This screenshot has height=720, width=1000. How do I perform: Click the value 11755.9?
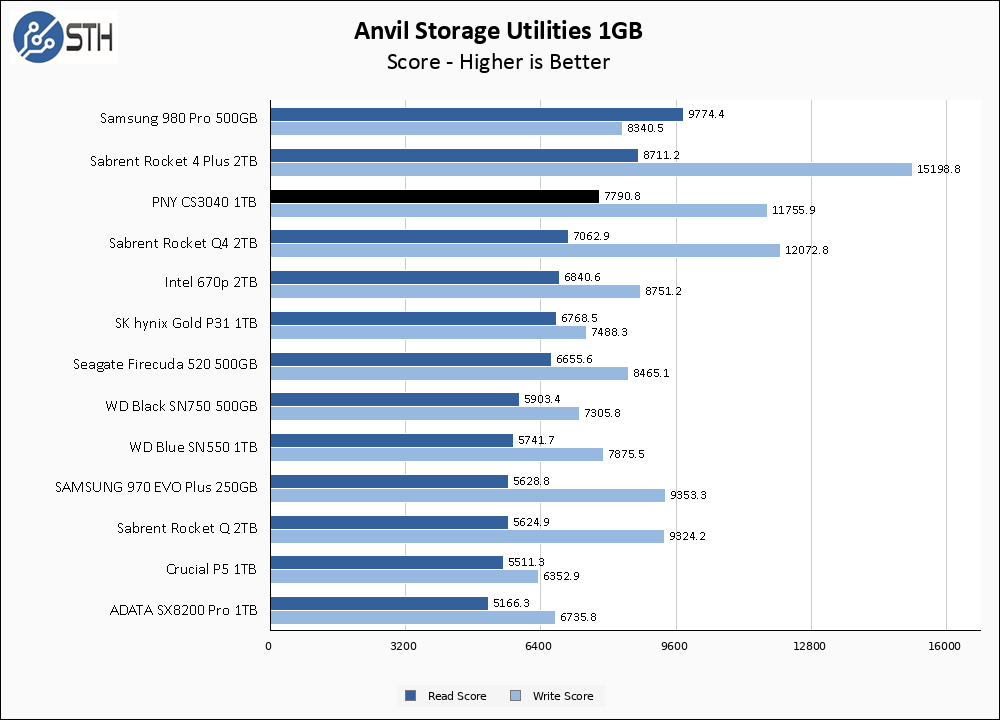[793, 210]
